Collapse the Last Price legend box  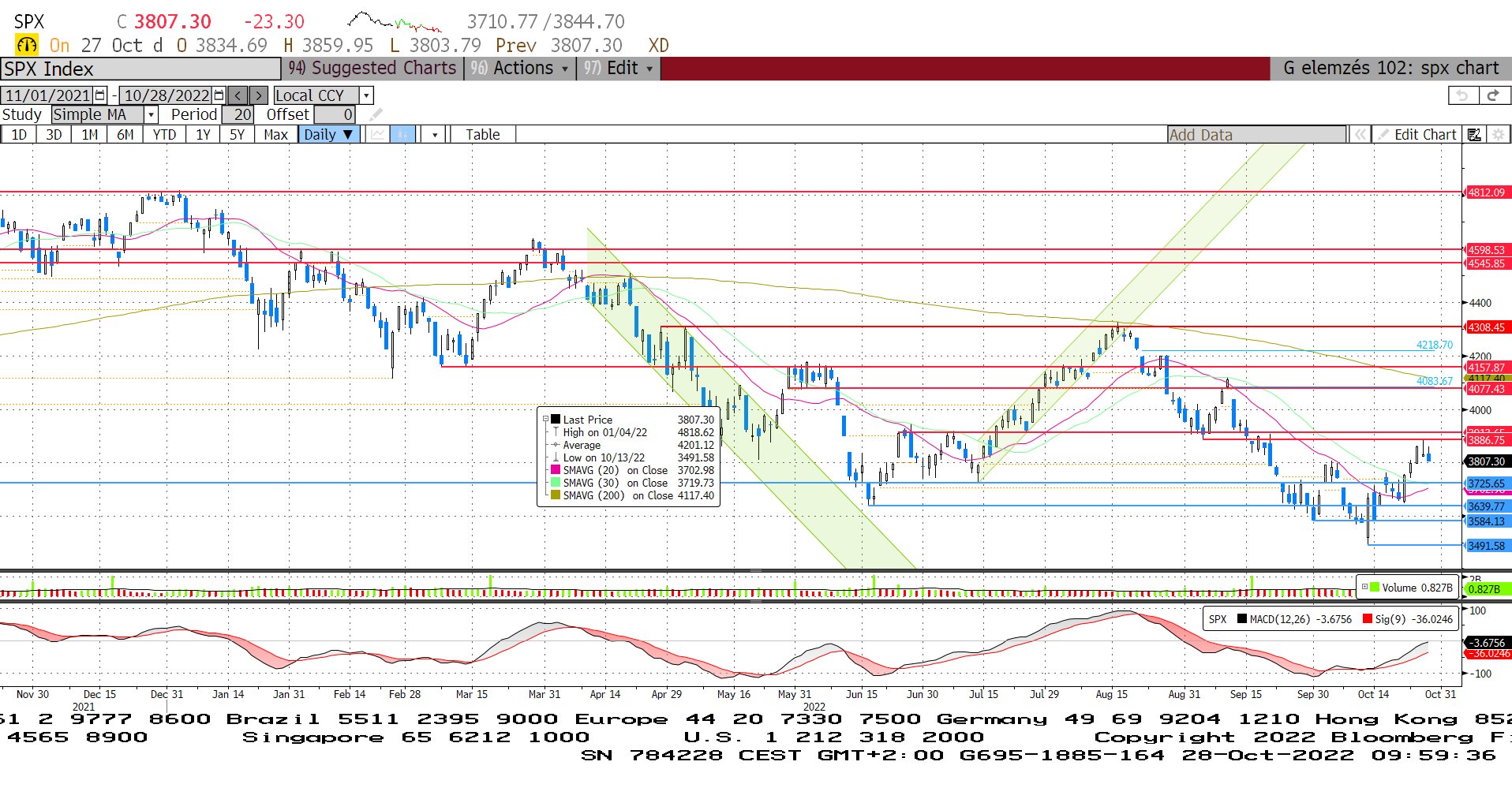pos(545,420)
